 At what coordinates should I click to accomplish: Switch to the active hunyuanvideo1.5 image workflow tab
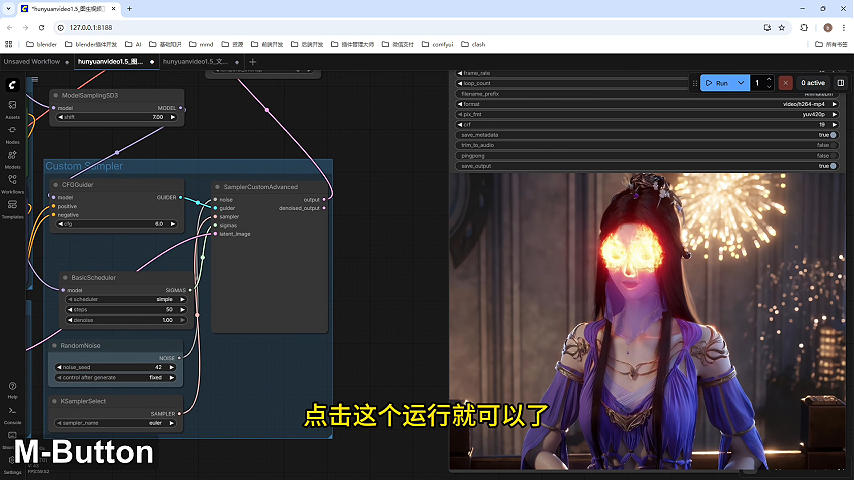pyautogui.click(x=111, y=62)
